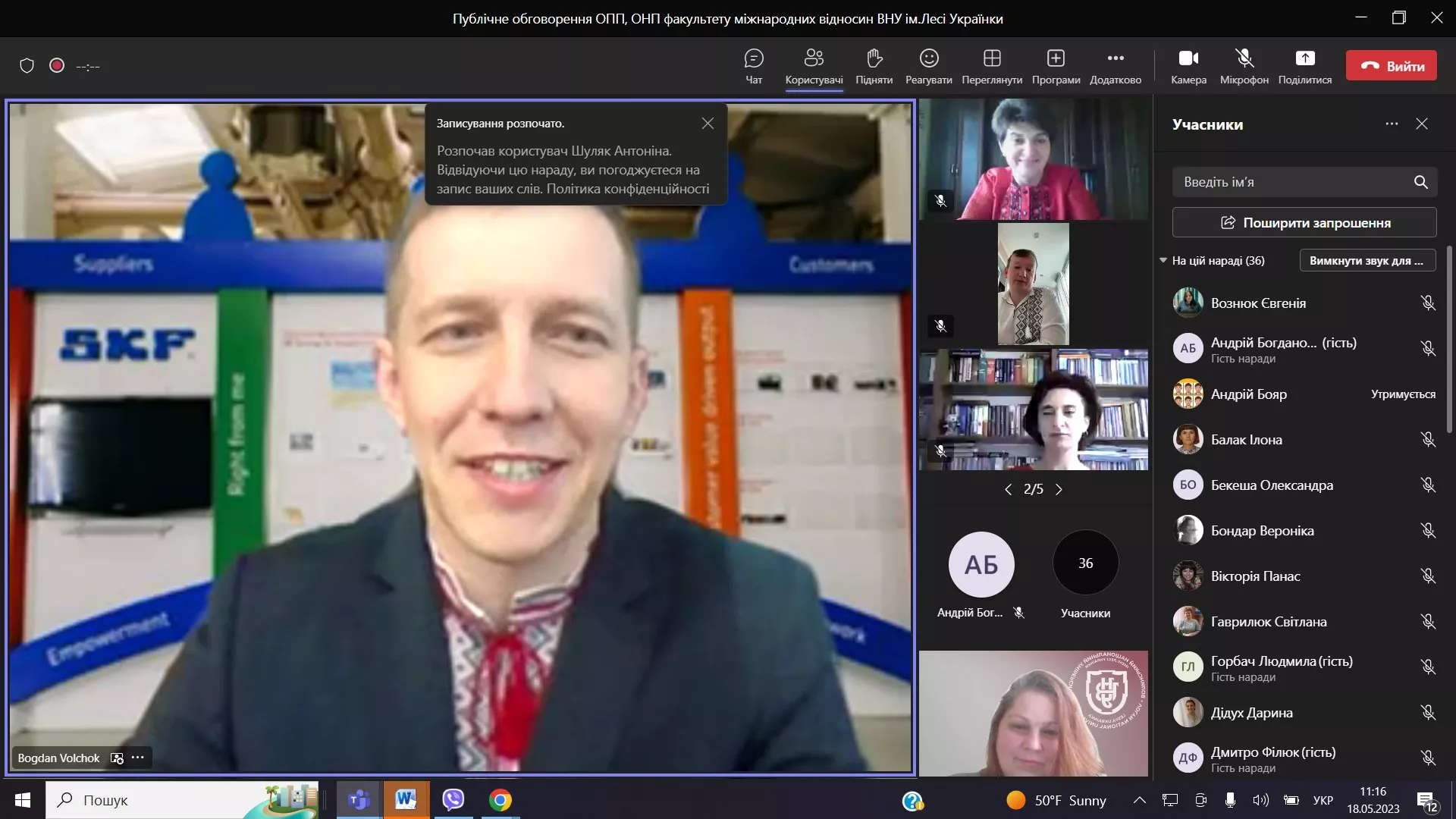Viewport: 1456px width, 819px height.
Task: Toggle the Camera (Камера) button
Action: 1188,58
